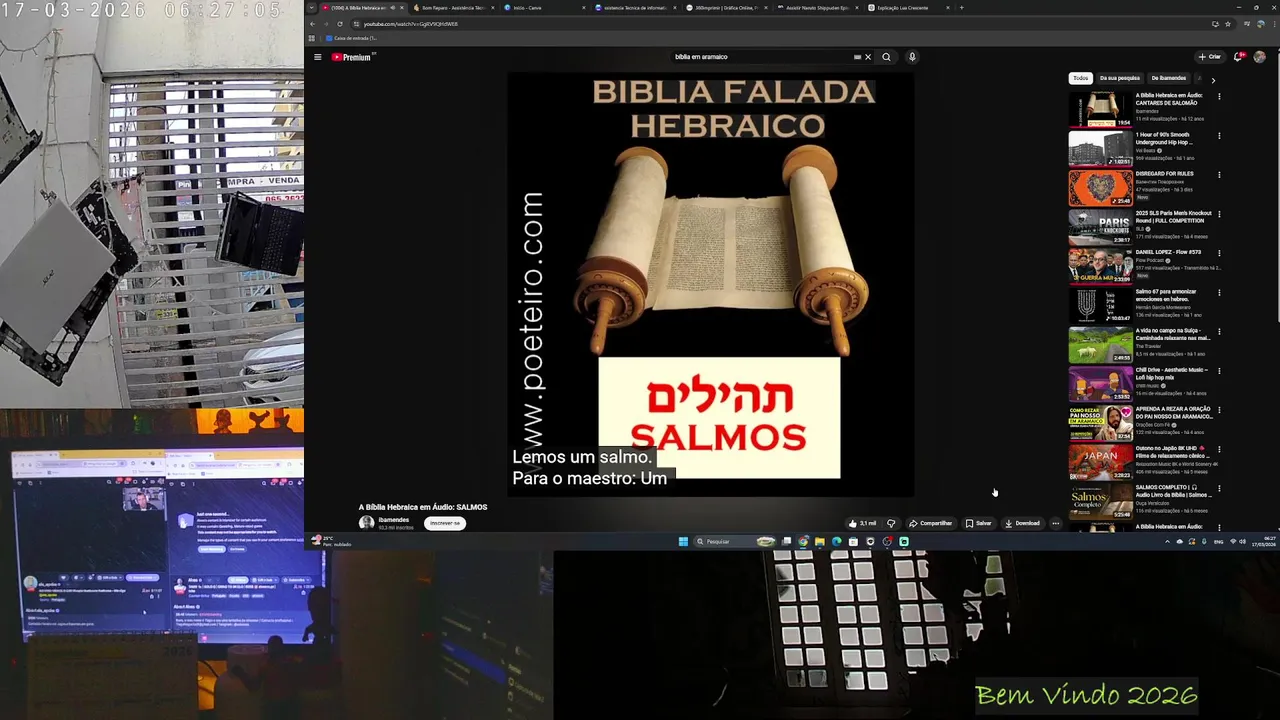The width and height of the screenshot is (1280, 720).
Task: Open options for vida no campo Suíça video
Action: coord(1219,332)
